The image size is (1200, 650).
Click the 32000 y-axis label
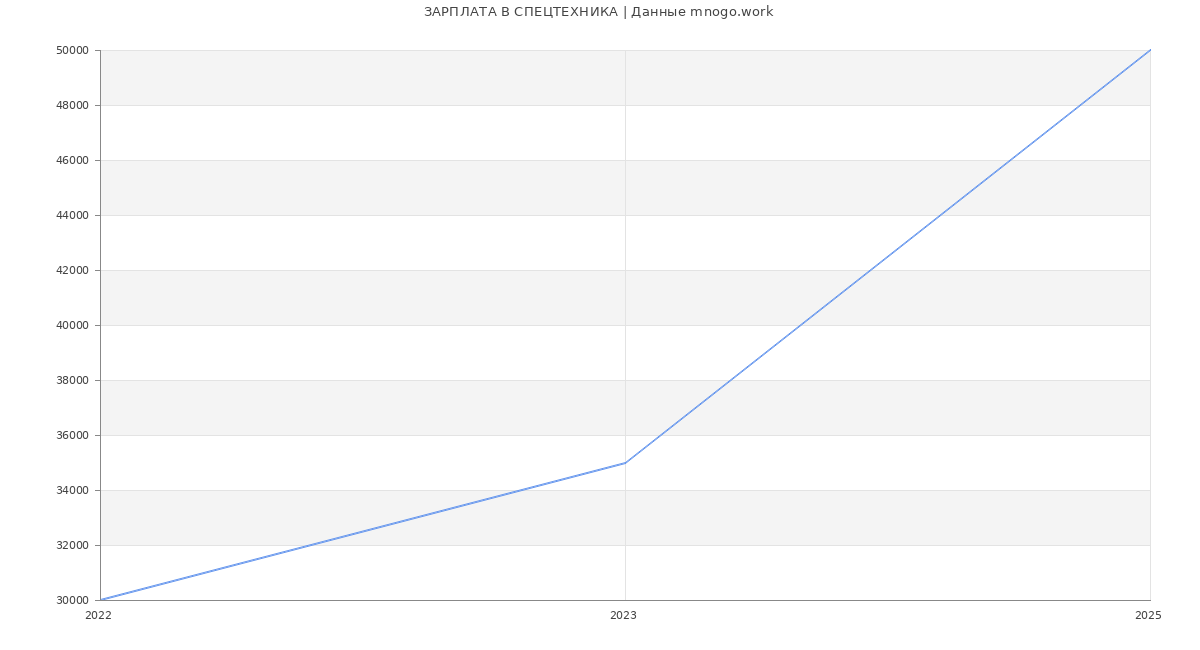click(73, 545)
